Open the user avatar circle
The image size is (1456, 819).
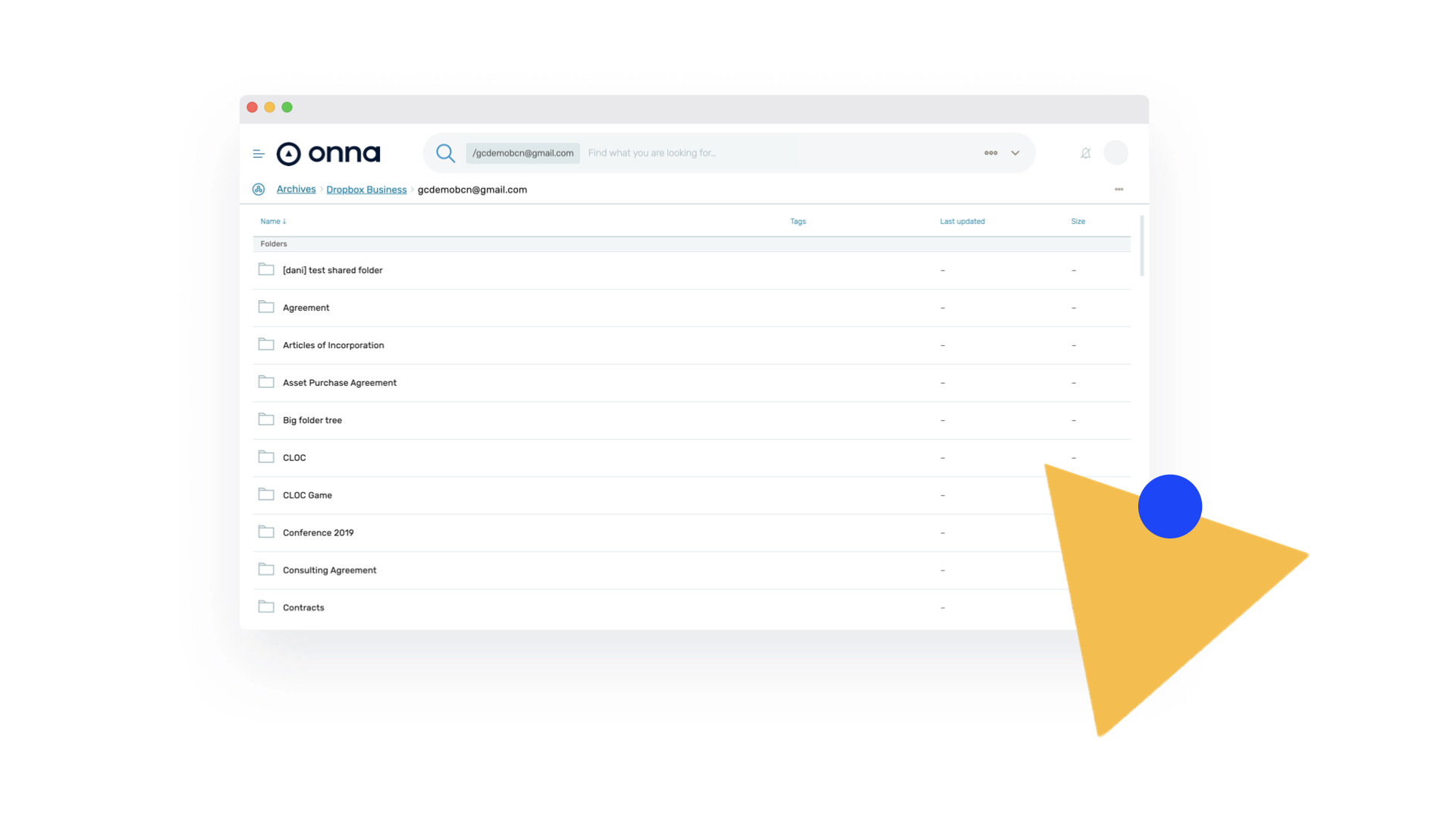(x=1116, y=152)
